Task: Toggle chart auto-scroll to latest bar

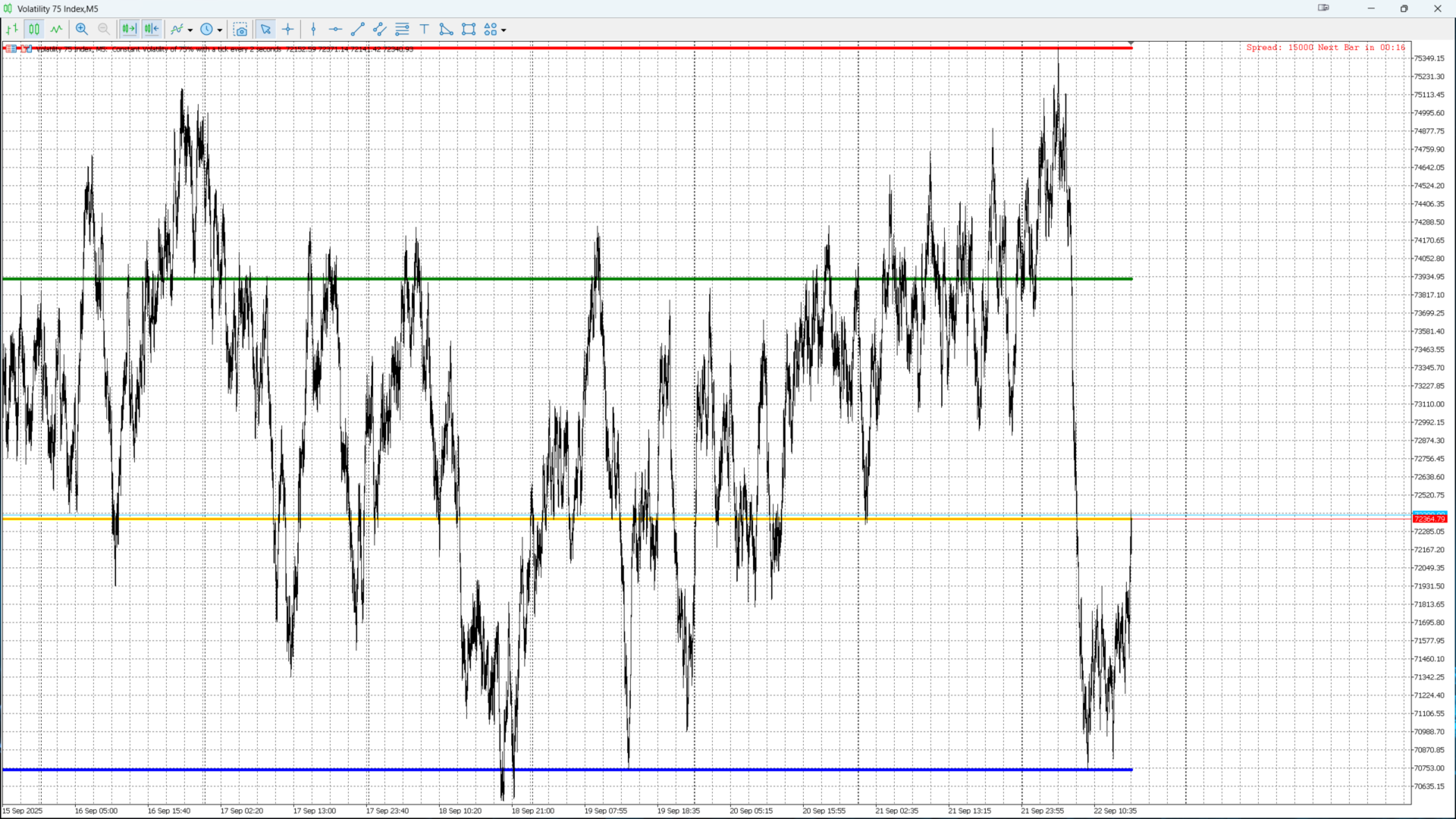Action: pos(129,30)
